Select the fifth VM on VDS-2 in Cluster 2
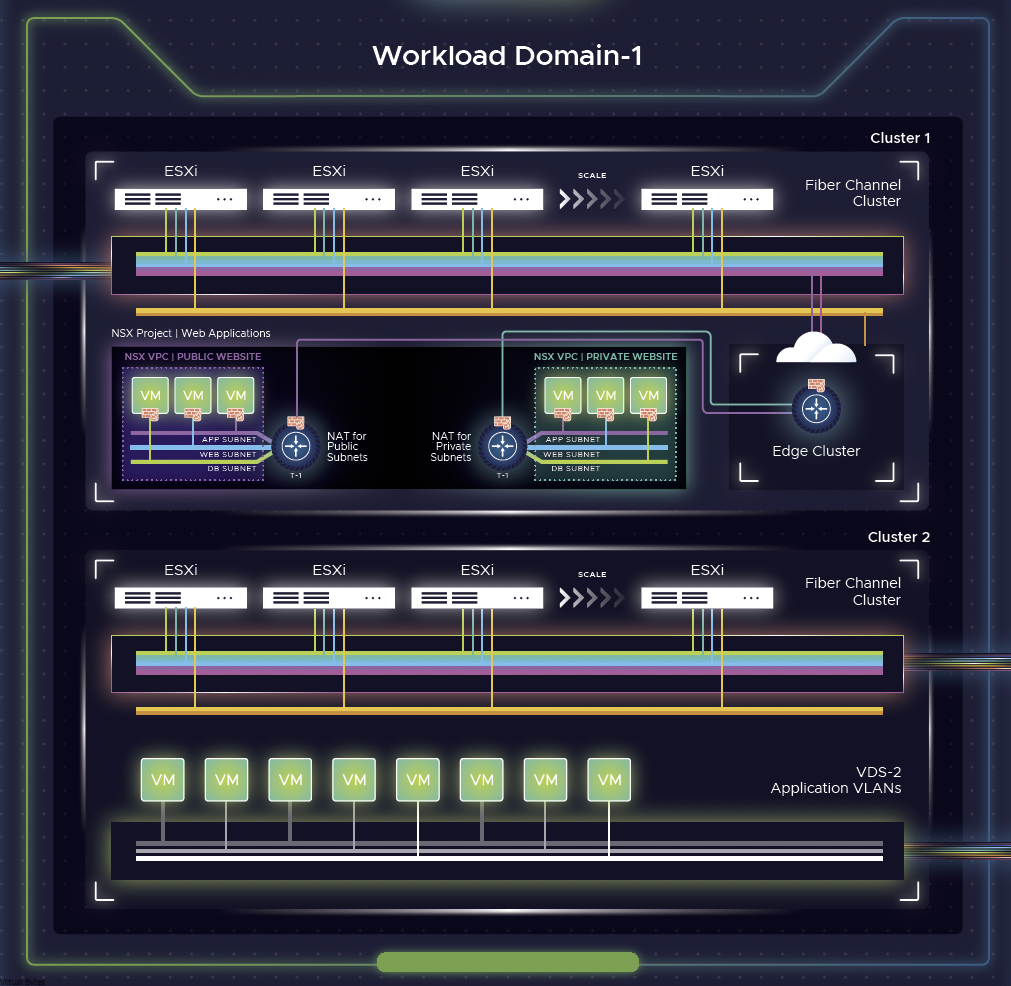 click(x=418, y=780)
